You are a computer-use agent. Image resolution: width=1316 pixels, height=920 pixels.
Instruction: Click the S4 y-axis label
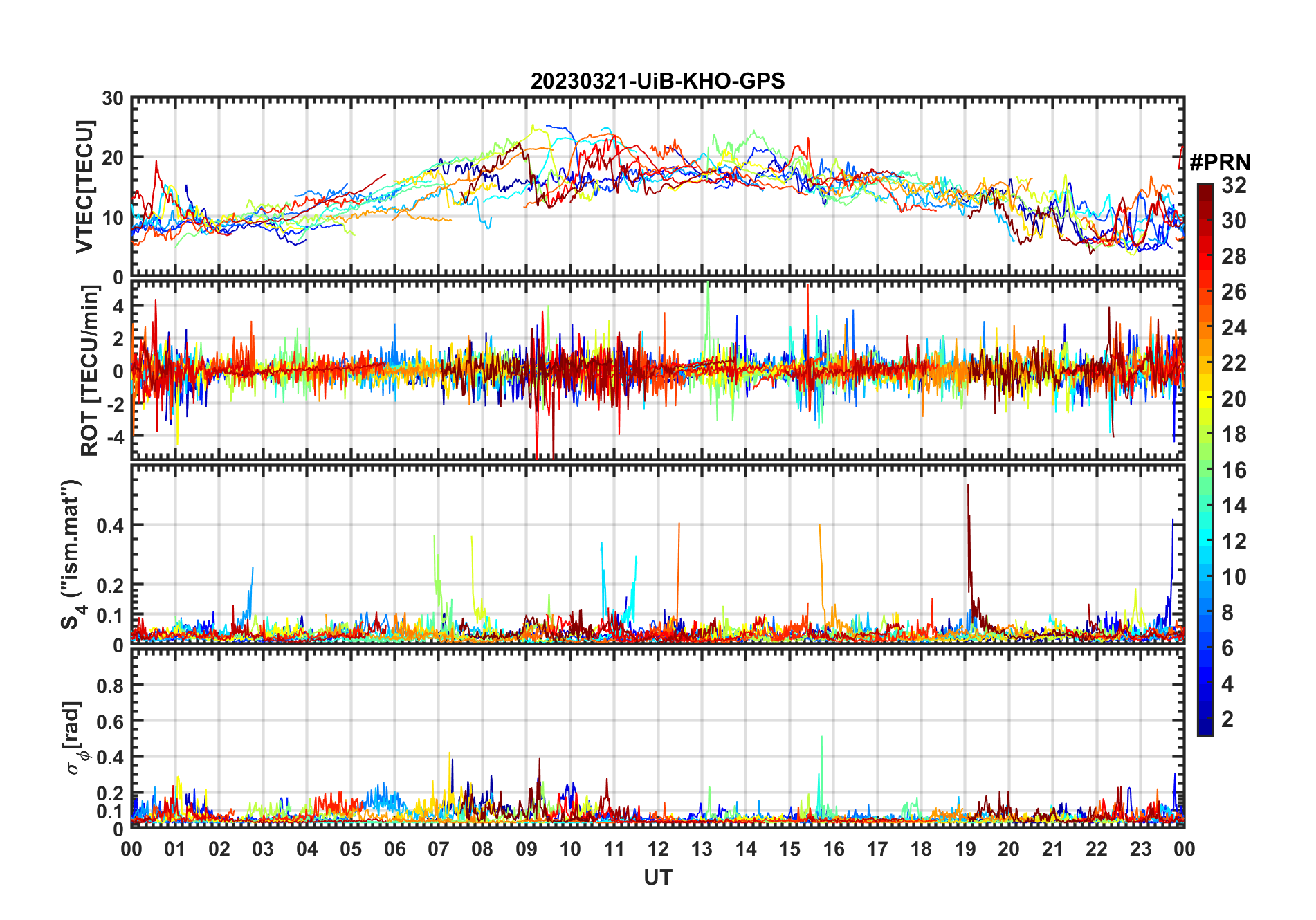(x=72, y=554)
